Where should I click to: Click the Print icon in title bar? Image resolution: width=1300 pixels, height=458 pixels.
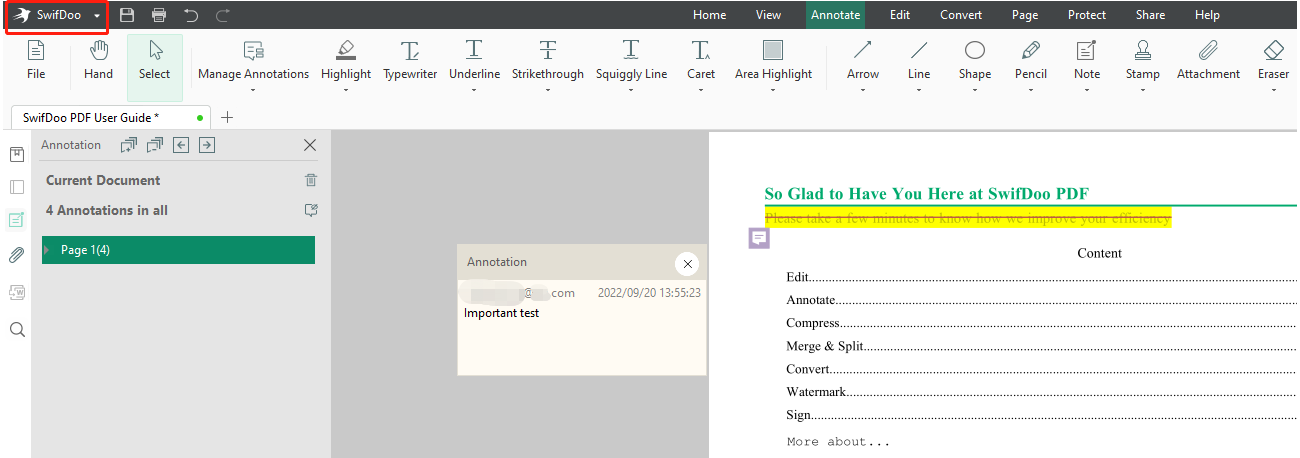click(x=159, y=15)
